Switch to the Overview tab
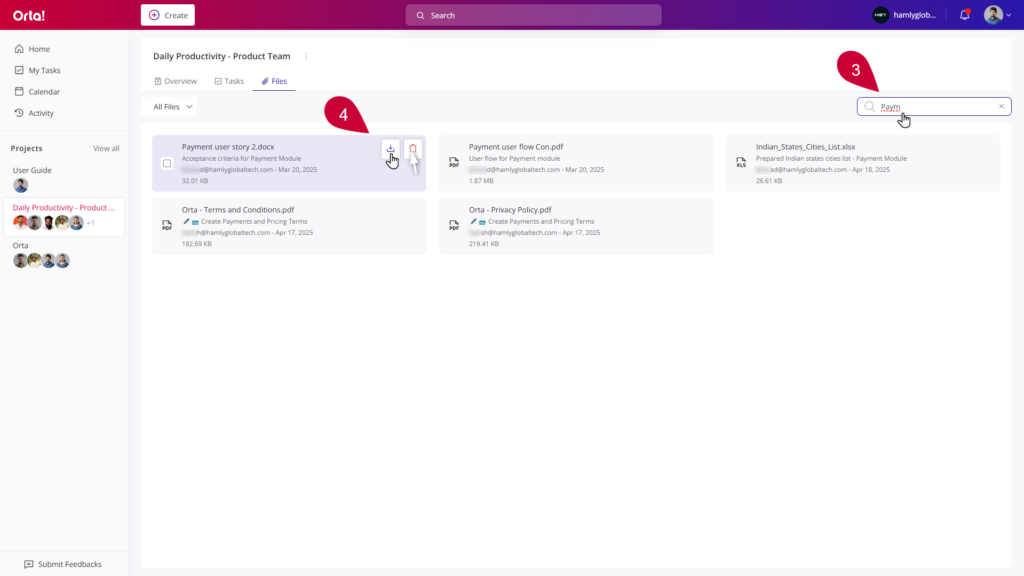 coord(175,81)
